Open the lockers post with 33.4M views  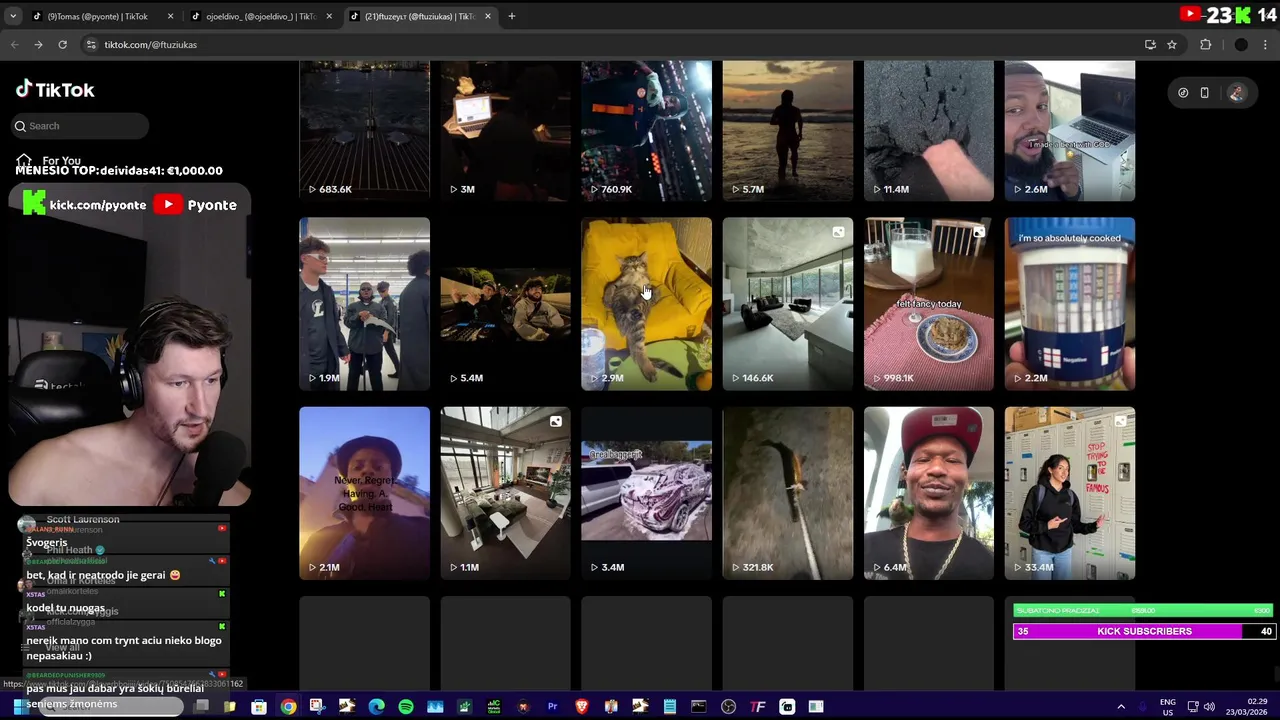click(1069, 492)
